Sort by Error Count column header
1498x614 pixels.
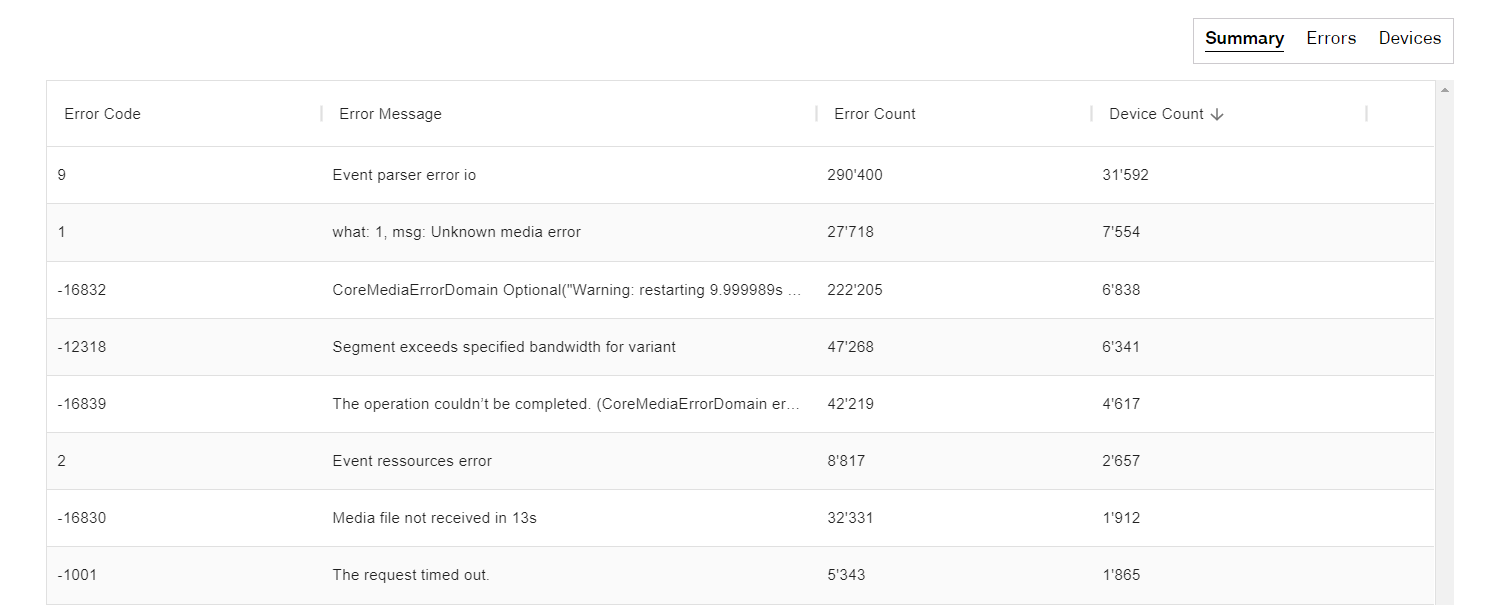pos(874,114)
